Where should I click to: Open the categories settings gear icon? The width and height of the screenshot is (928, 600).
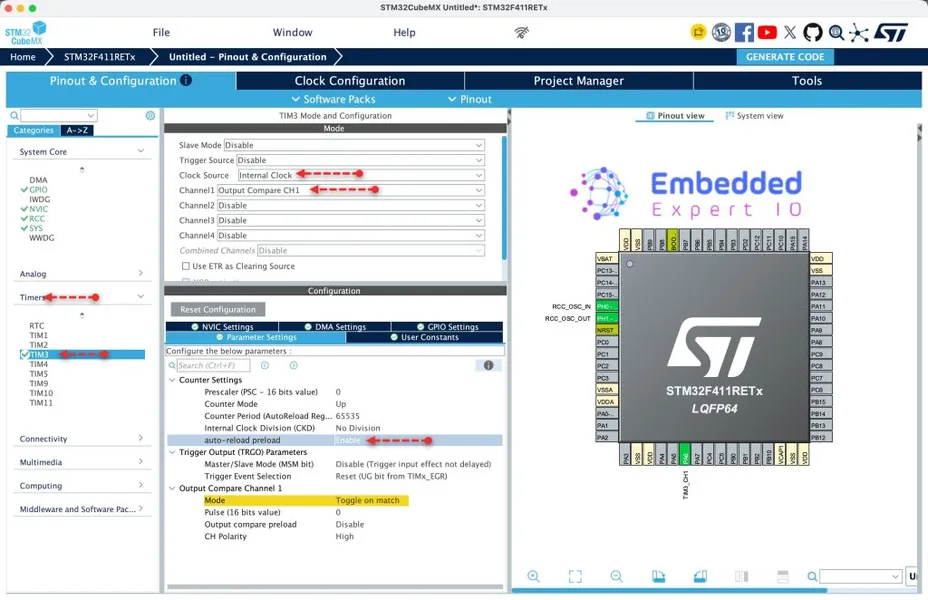(x=150, y=115)
